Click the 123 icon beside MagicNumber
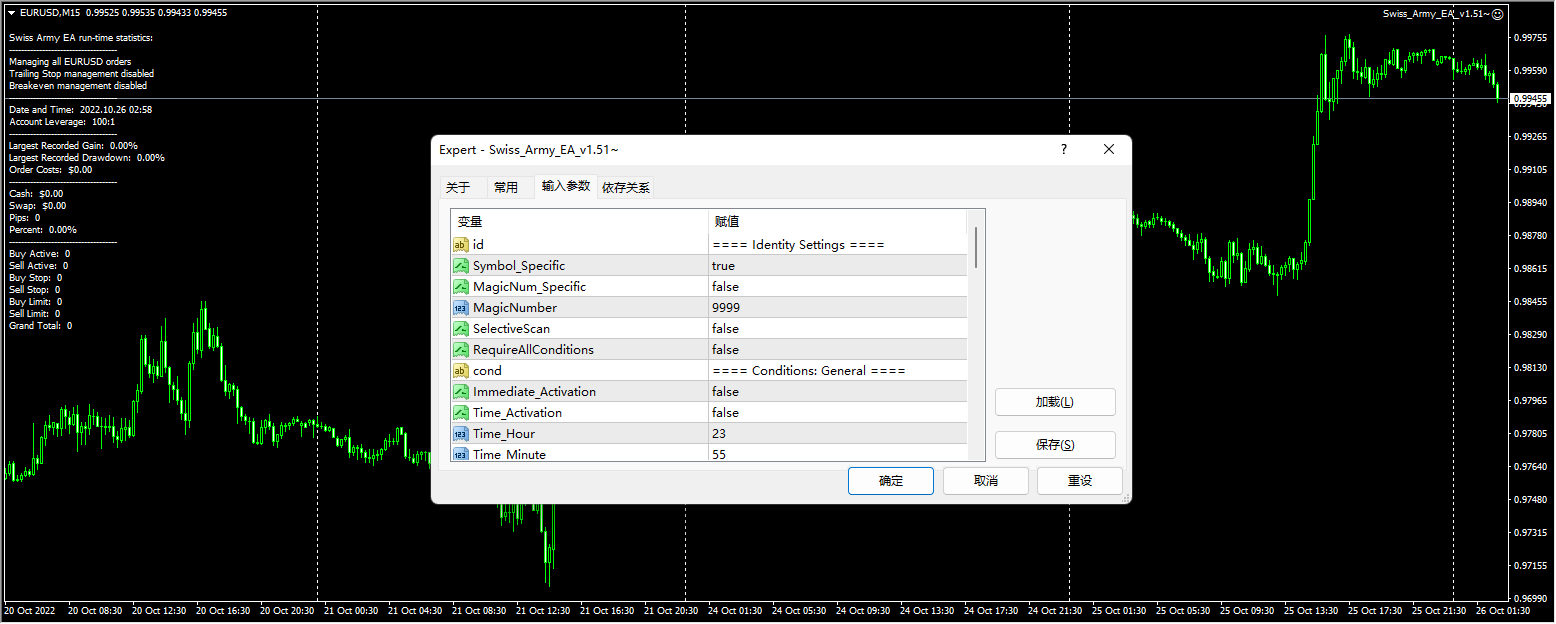The width and height of the screenshot is (1556, 624). coord(462,307)
